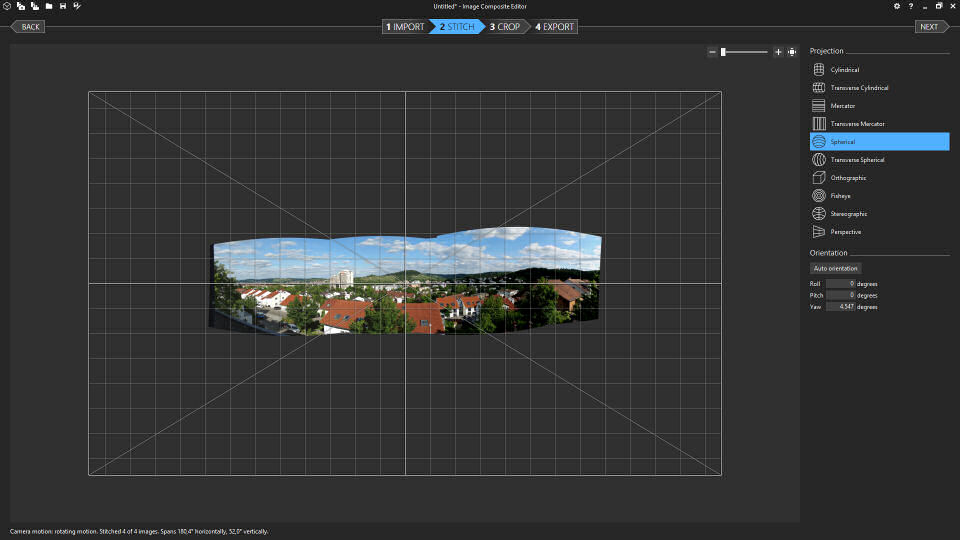Select the Mercator projection
Screen dimensions: 960x540
(842, 106)
